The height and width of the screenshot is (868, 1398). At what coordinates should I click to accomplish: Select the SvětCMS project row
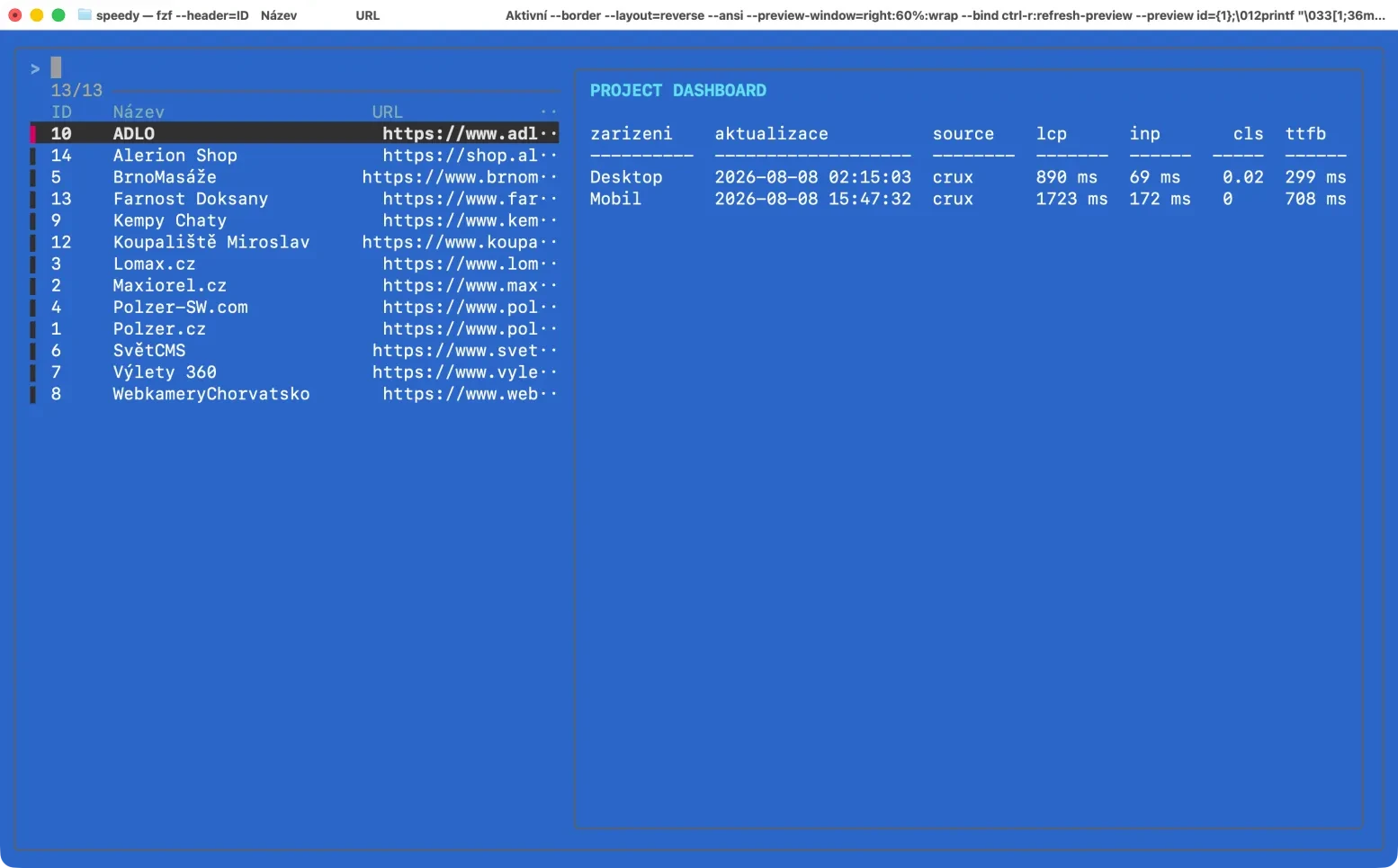click(294, 350)
